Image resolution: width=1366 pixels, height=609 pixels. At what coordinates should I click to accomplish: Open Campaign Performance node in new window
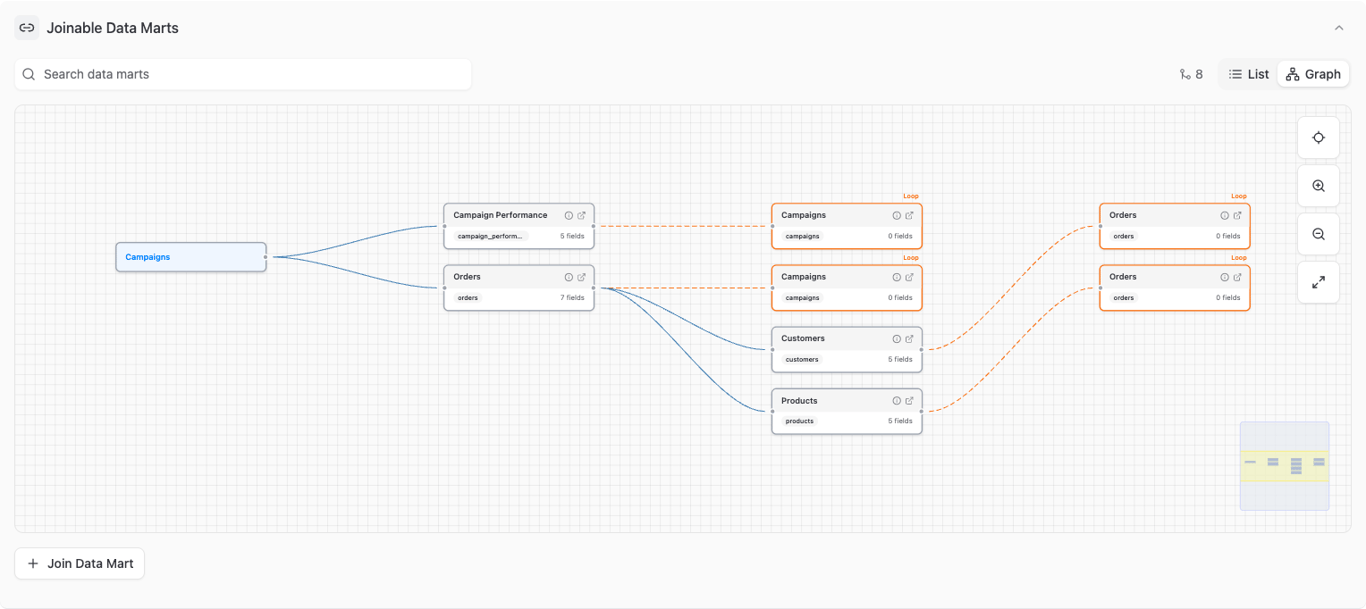pos(581,215)
